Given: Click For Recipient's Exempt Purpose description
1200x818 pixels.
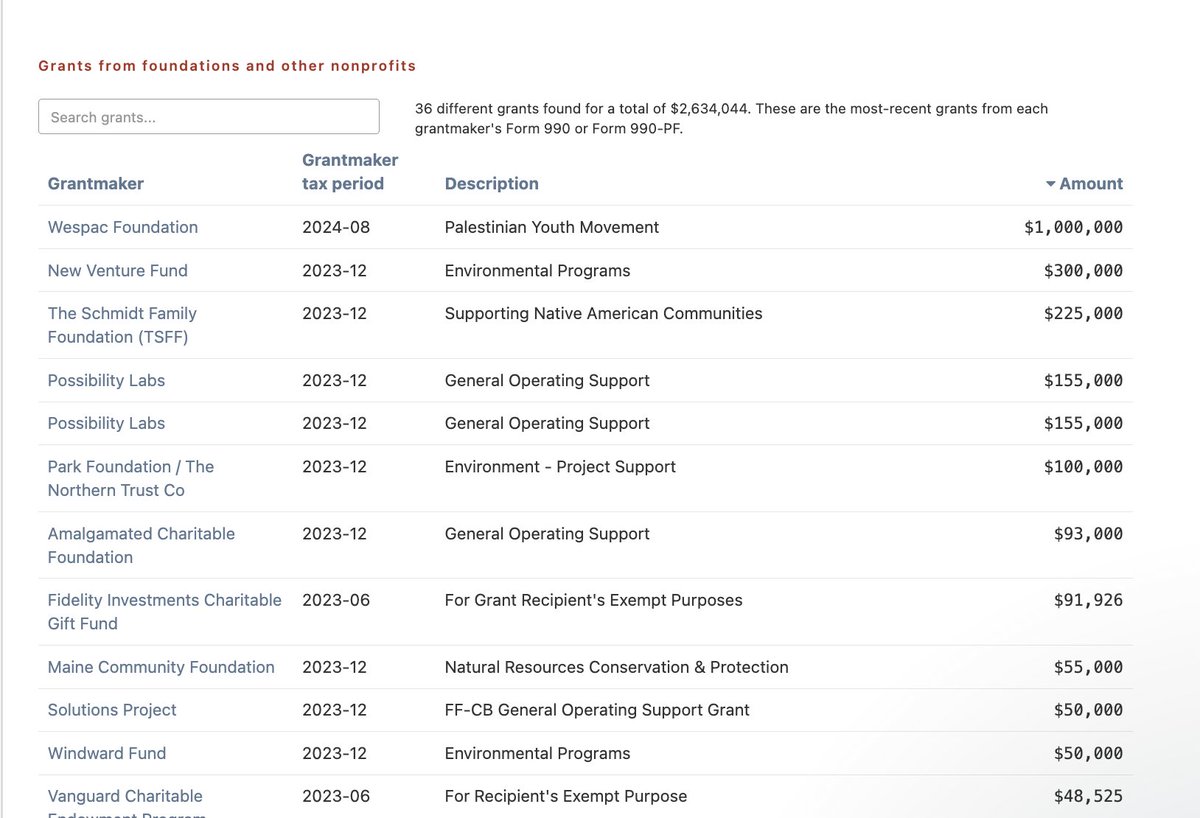Looking at the screenshot, I should pyautogui.click(x=566, y=796).
